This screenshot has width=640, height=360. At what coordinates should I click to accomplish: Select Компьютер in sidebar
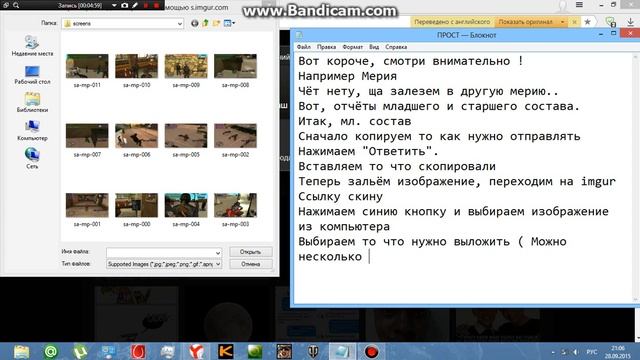32,131
